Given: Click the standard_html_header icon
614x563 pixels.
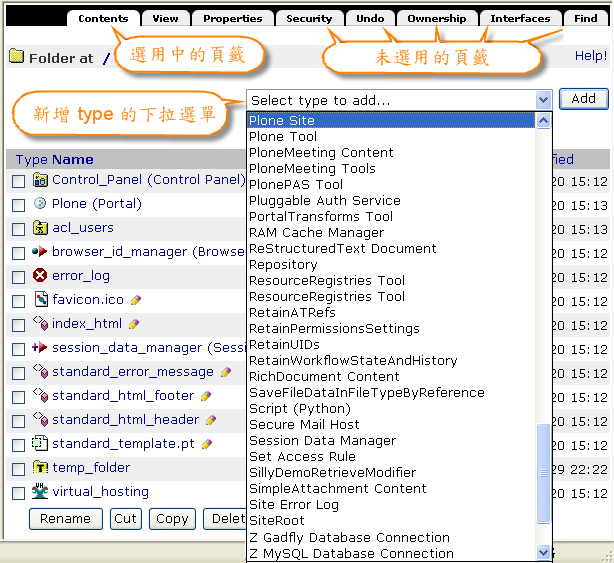Looking at the screenshot, I should pos(41,419).
